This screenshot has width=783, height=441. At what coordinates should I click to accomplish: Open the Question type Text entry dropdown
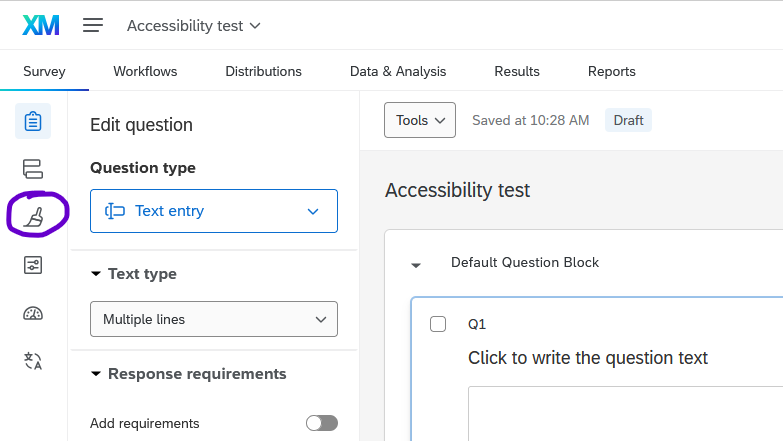click(214, 211)
